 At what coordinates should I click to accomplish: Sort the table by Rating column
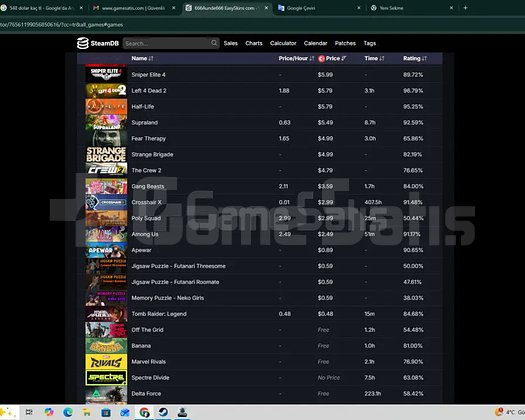415,58
